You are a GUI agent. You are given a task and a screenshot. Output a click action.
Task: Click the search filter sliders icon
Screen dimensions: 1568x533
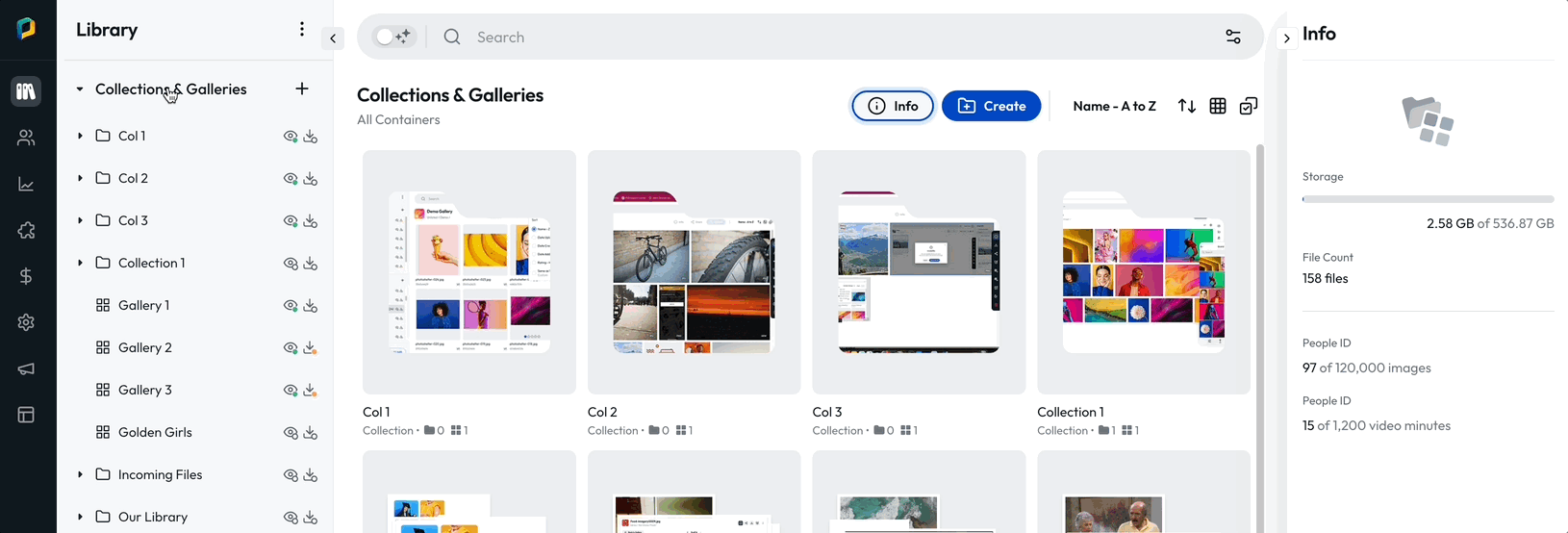[x=1233, y=37]
